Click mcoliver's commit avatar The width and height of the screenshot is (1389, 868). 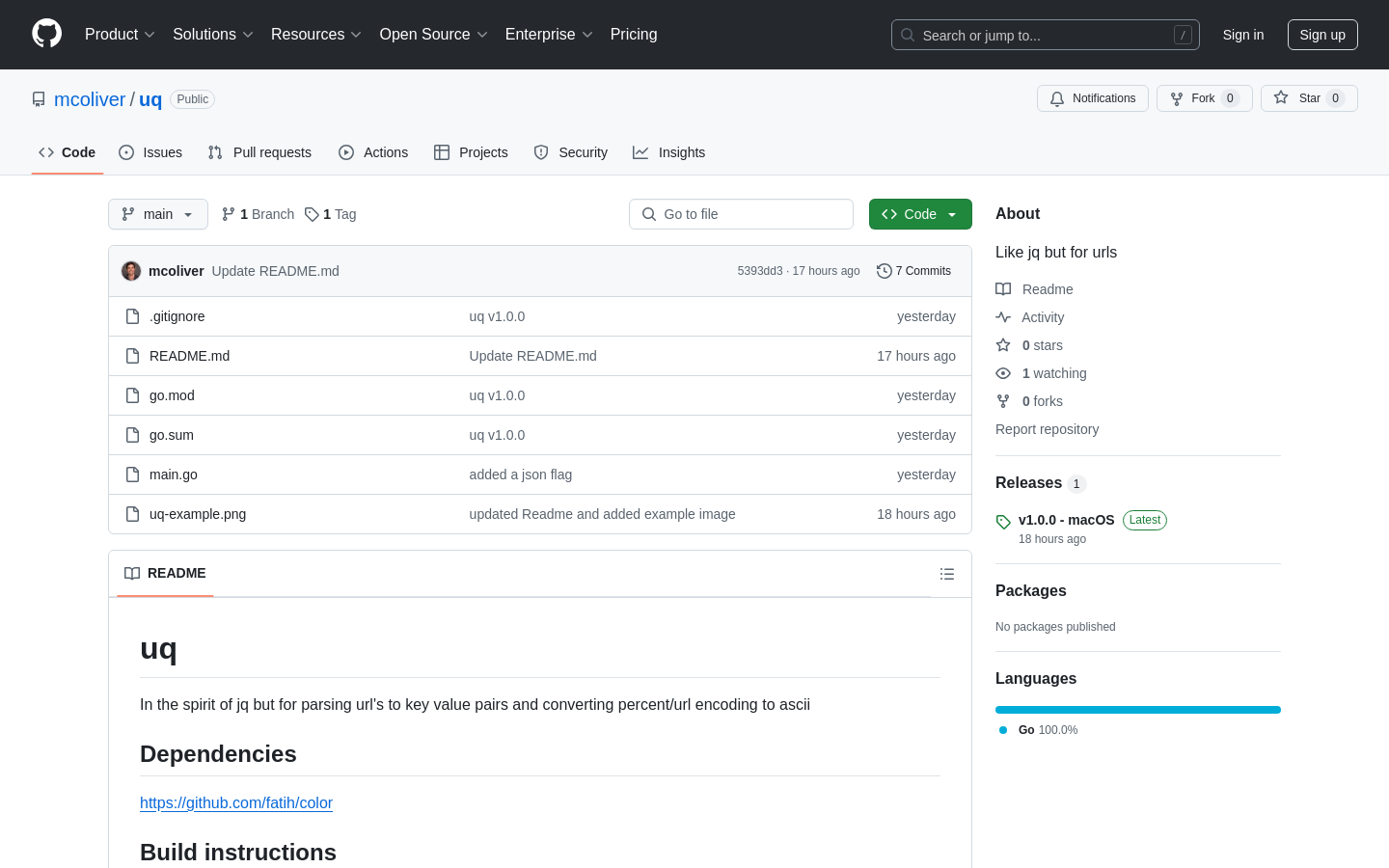pyautogui.click(x=131, y=271)
